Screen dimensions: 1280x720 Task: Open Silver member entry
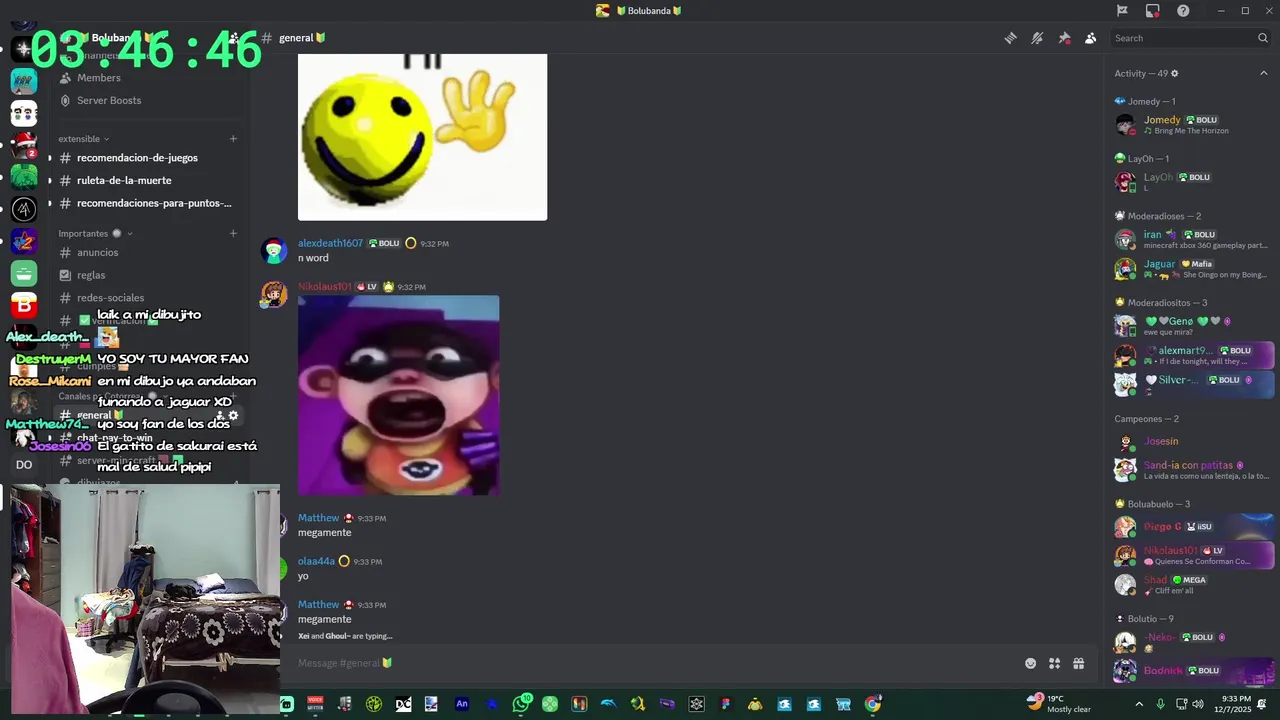click(x=1192, y=384)
